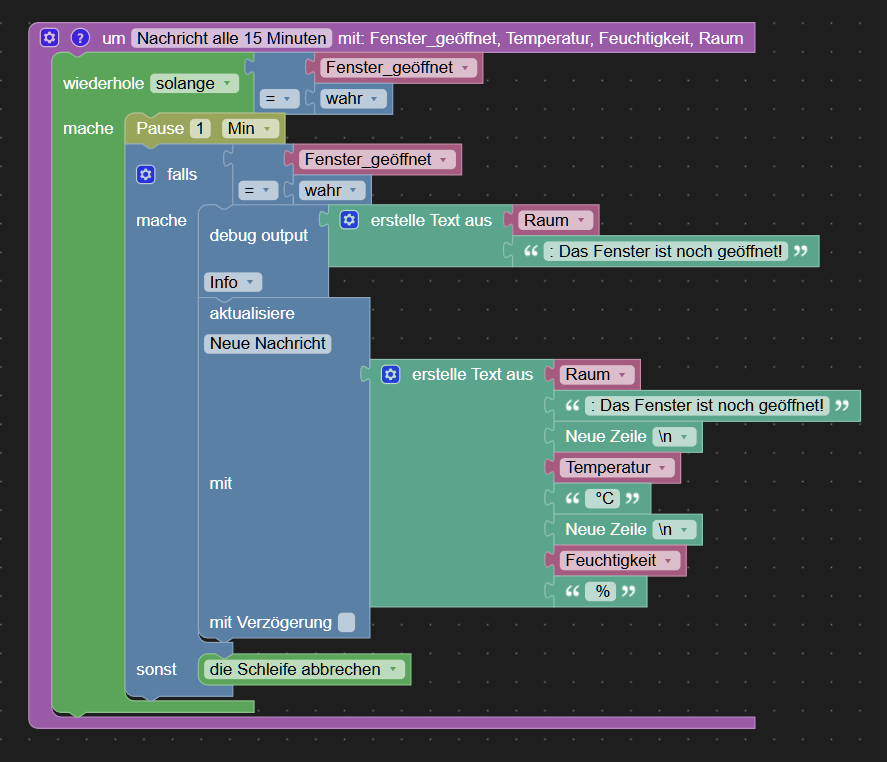Open the Min unit dropdown
This screenshot has width=887, height=762.
[x=250, y=128]
